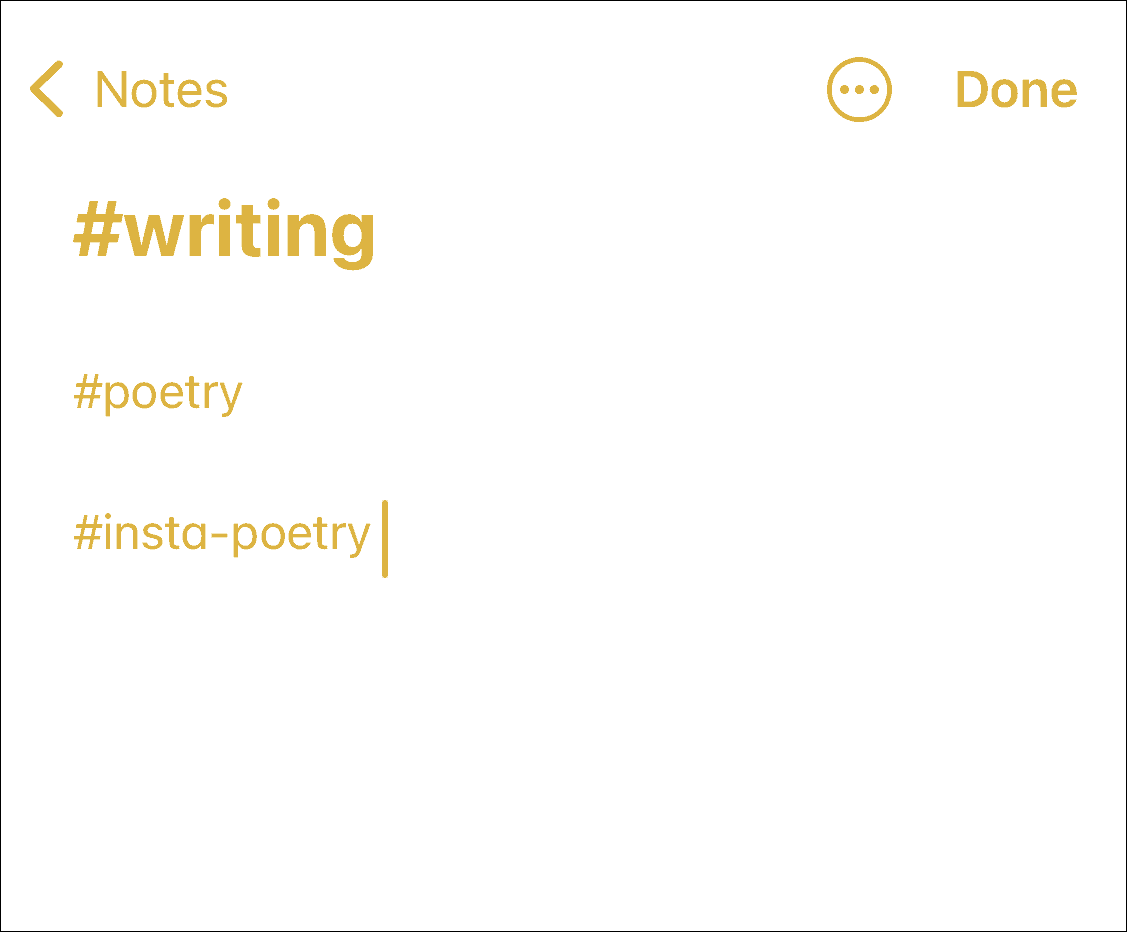Click "poetry" after the hyphen in #insta-poetry
The width and height of the screenshot is (1127, 932).
pyautogui.click(x=301, y=536)
